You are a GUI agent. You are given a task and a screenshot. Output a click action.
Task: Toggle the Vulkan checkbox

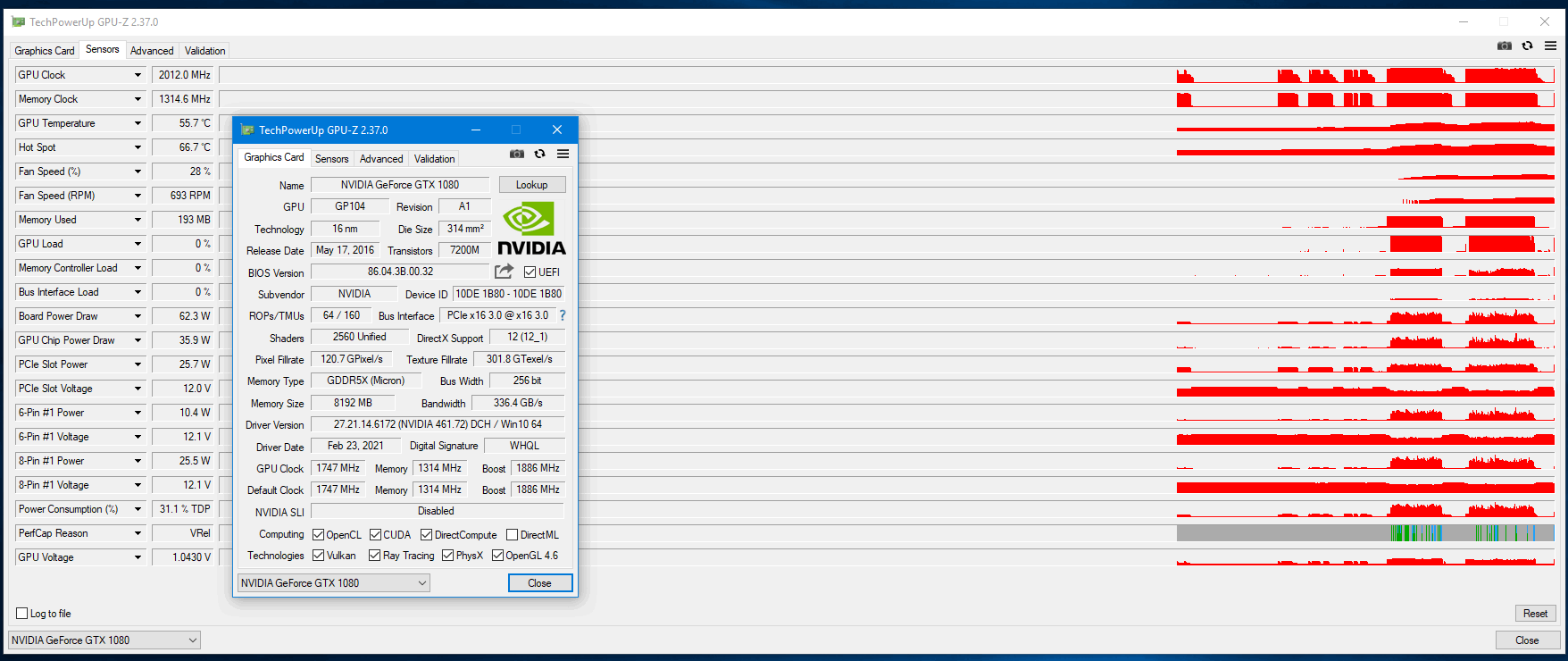coord(319,556)
